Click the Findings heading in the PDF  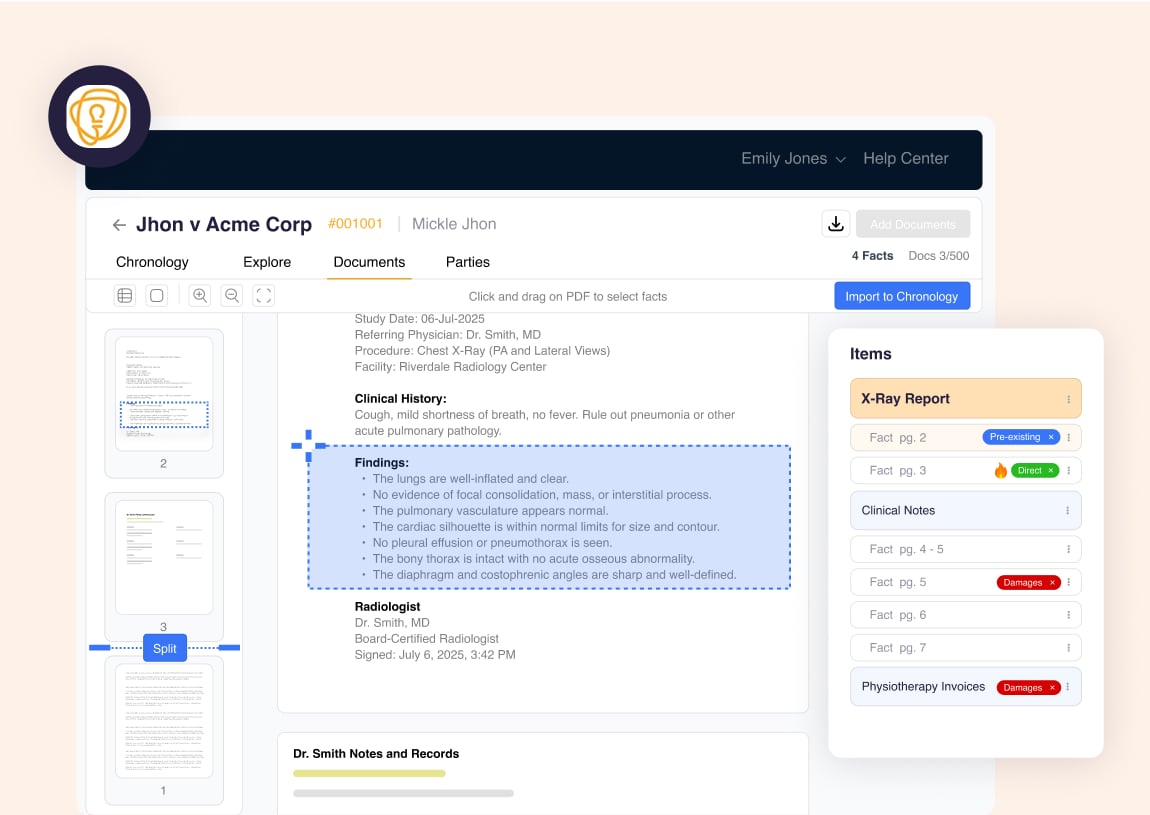[x=381, y=462]
